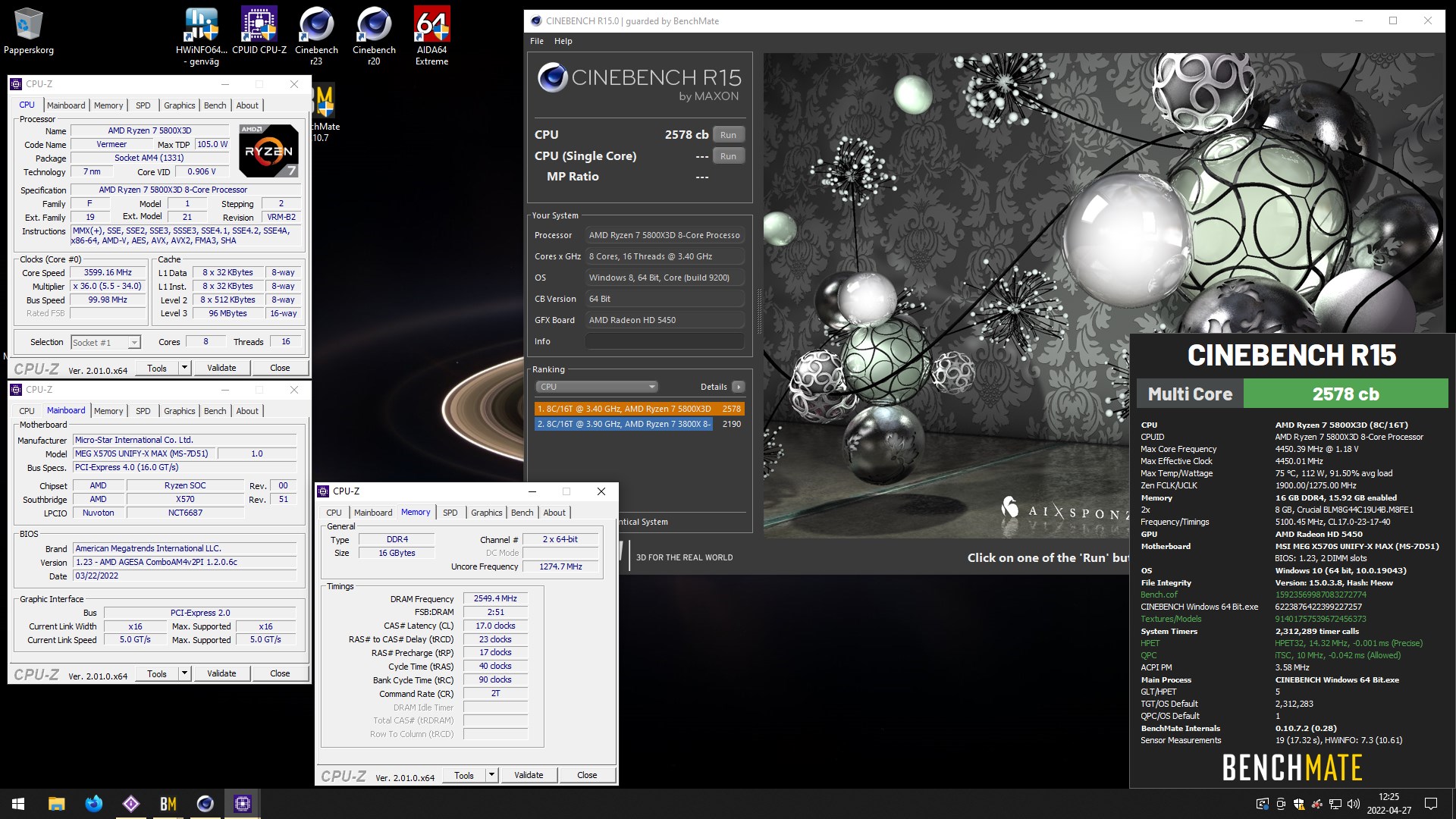Switch to the Memory tab in the top CPU-Z window
Viewport: 1456px width, 819px height.
108,105
